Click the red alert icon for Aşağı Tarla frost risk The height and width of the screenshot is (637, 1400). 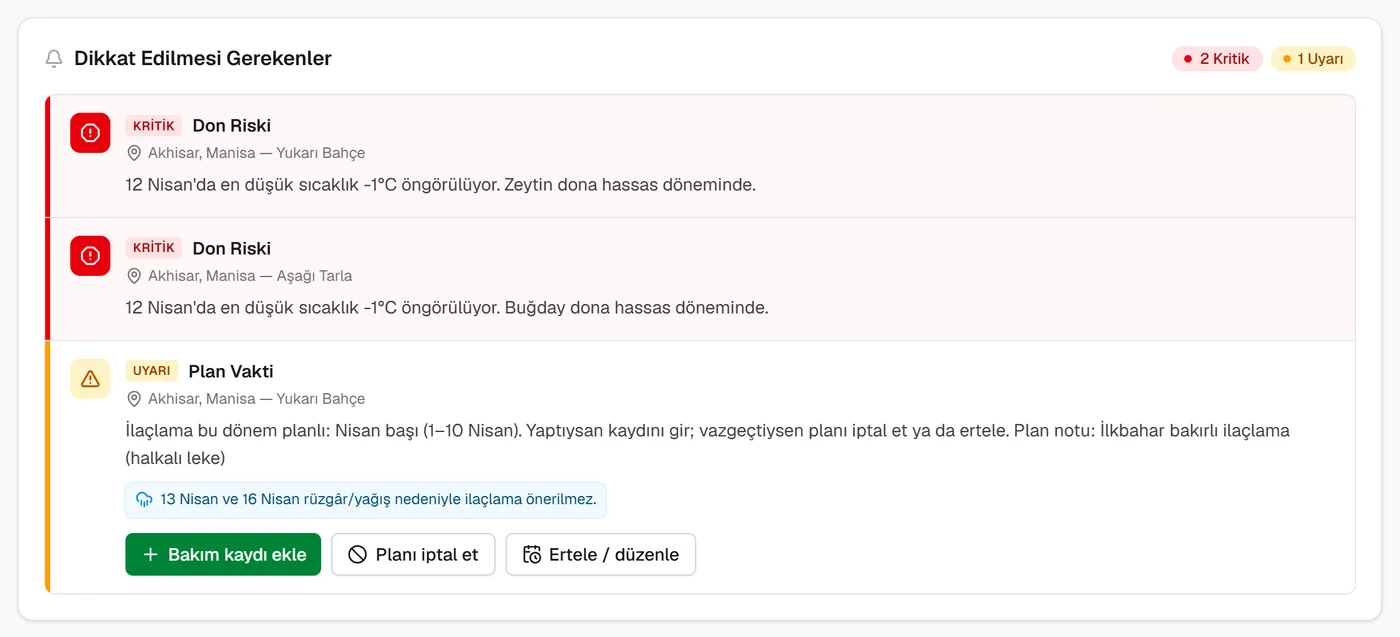tap(90, 256)
